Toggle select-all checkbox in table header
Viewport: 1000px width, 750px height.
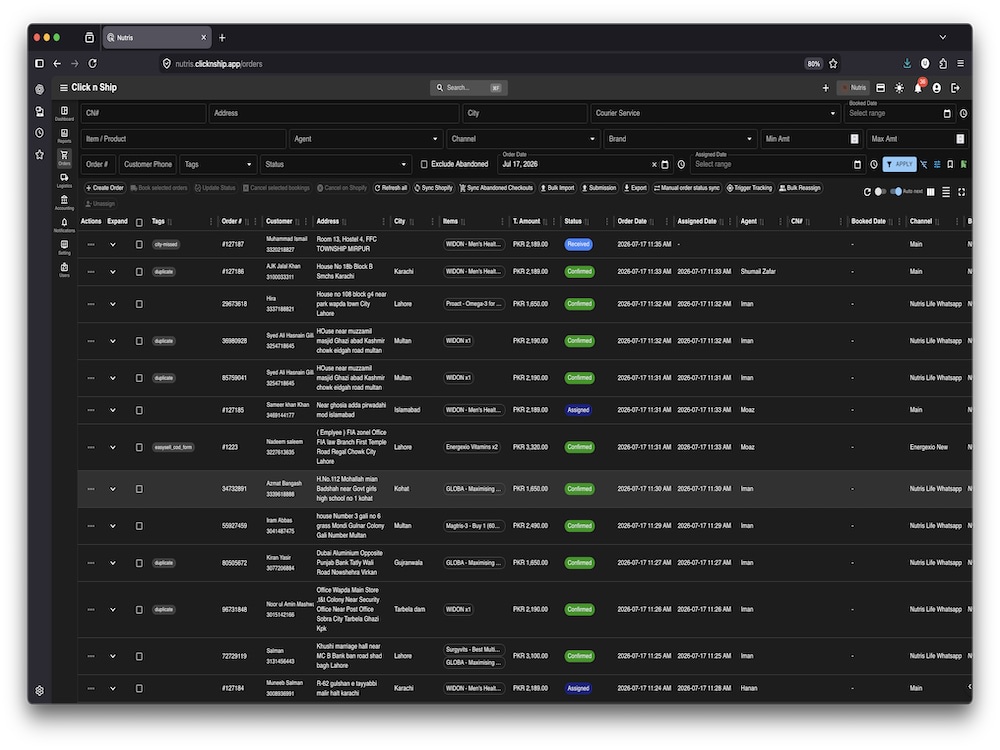pyautogui.click(x=139, y=223)
